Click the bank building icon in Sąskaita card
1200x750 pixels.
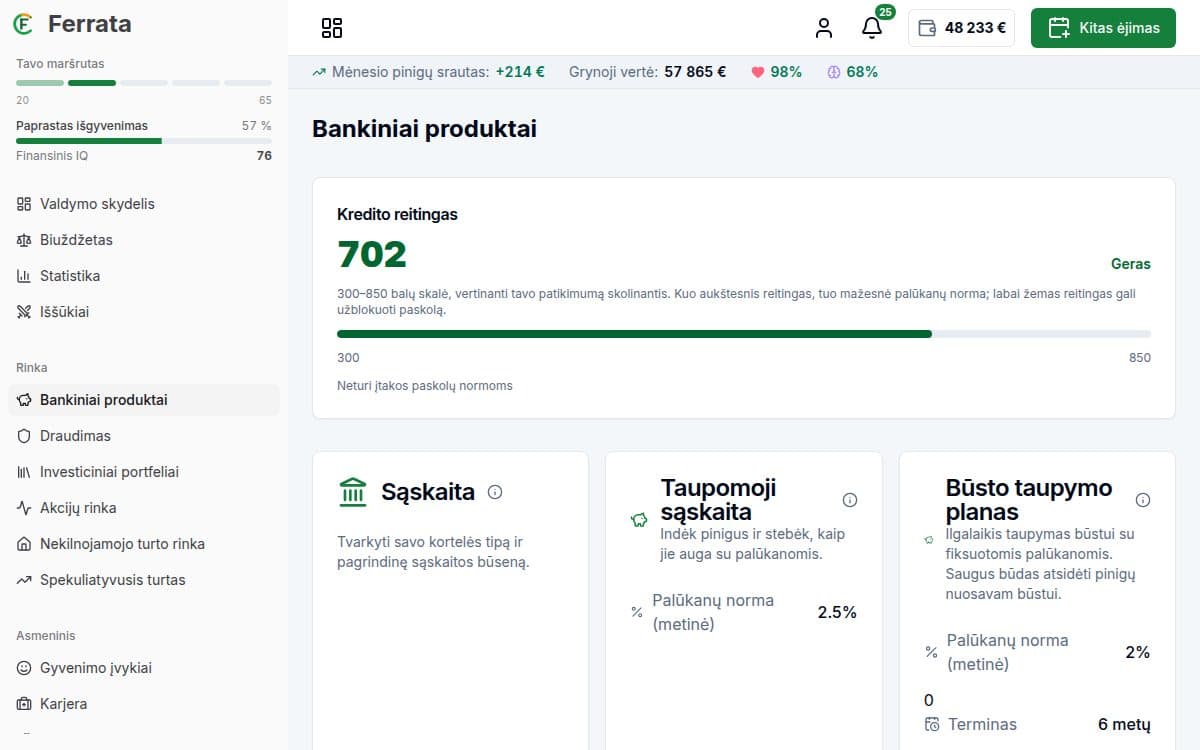pos(353,492)
